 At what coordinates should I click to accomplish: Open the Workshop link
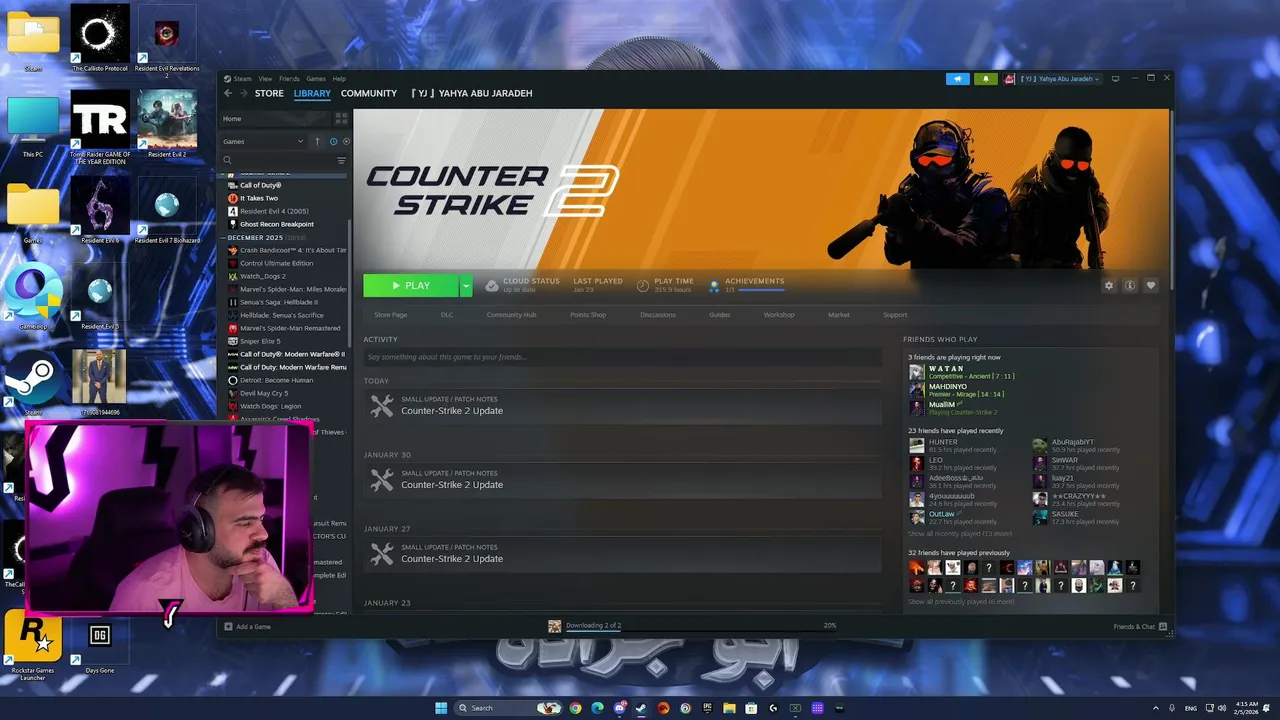779,315
